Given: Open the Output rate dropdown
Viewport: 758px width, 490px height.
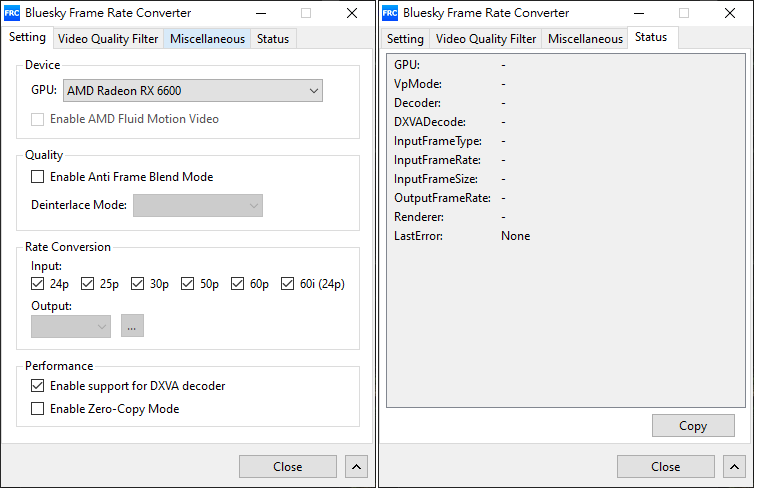Looking at the screenshot, I should pyautogui.click(x=71, y=326).
